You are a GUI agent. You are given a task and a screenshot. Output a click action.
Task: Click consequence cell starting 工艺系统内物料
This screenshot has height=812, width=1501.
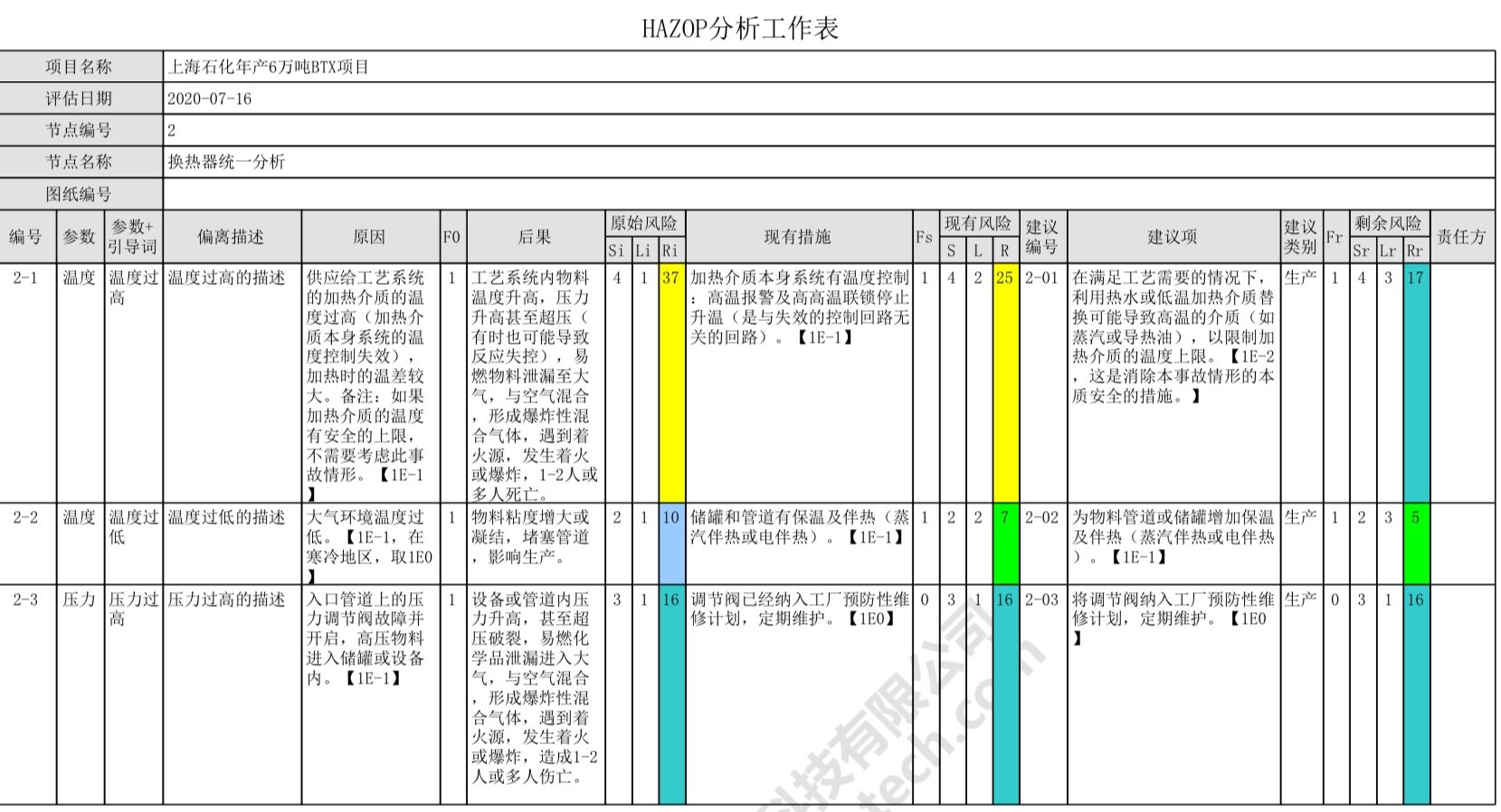536,383
